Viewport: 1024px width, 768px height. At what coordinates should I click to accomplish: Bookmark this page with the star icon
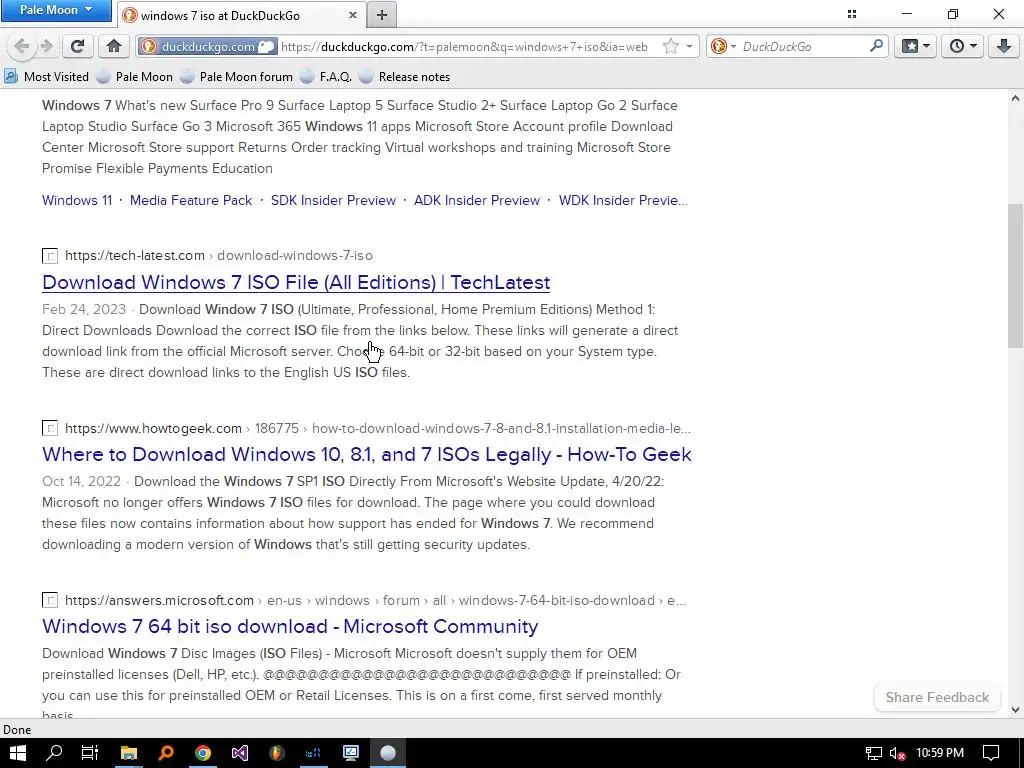pos(671,46)
